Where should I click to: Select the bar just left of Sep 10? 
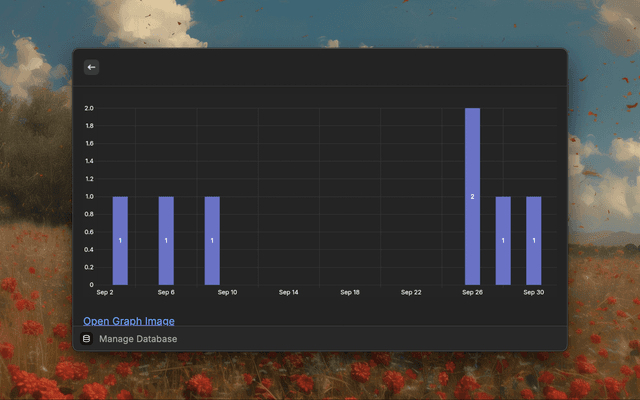[212, 240]
